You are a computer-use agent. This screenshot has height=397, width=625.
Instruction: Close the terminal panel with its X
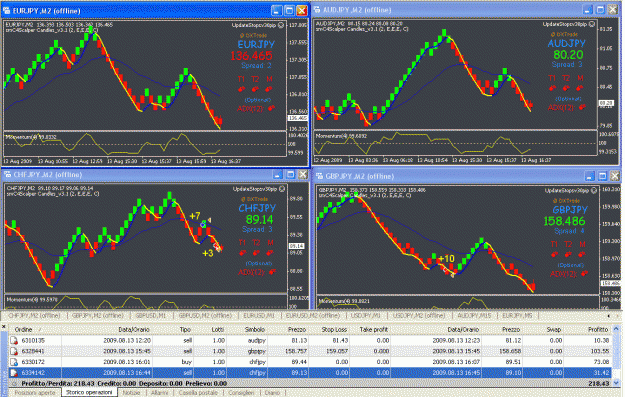pos(4,327)
